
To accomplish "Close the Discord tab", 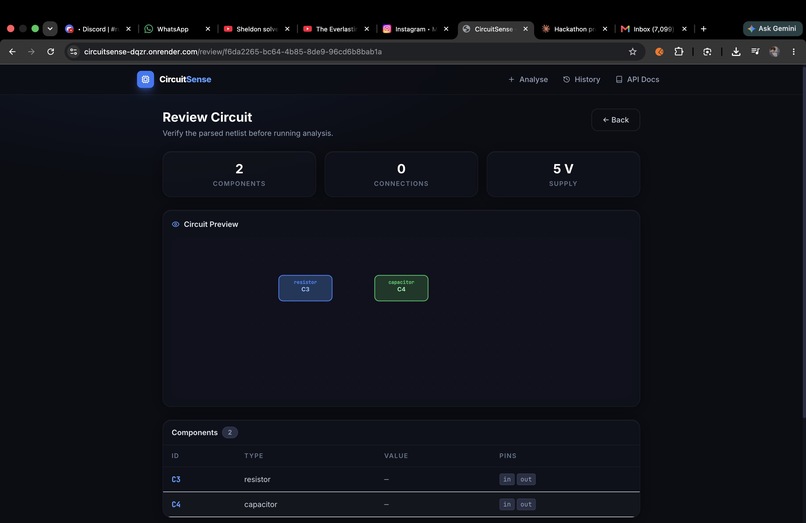I will (x=129, y=29).
